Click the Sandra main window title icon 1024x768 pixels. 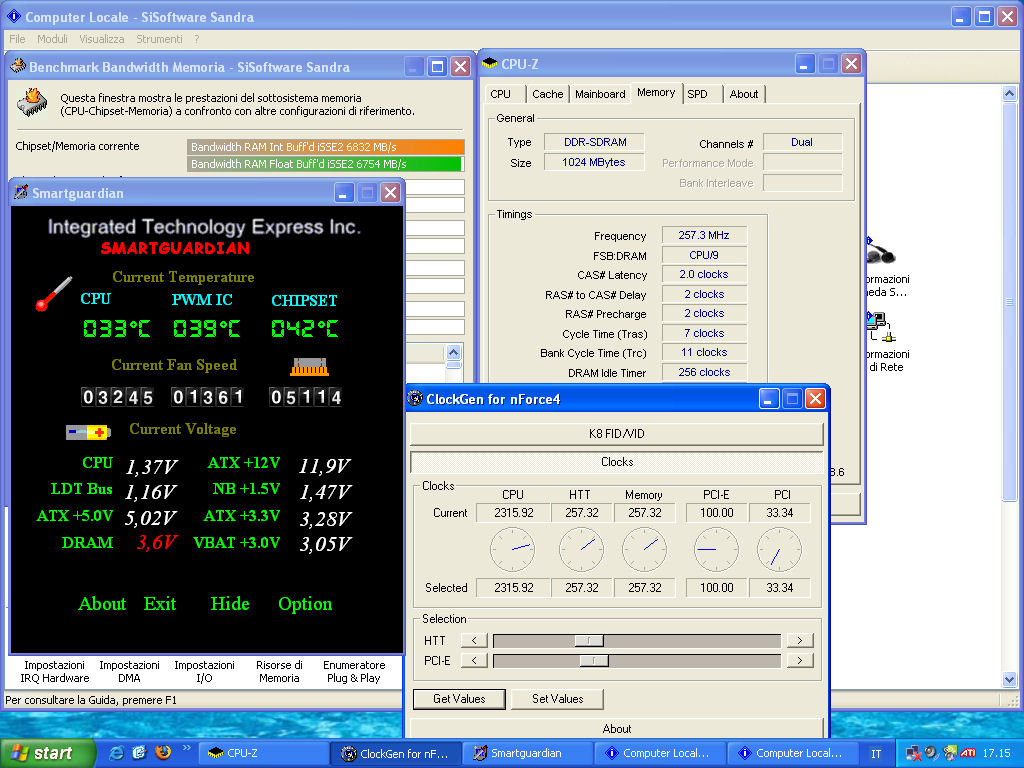pos(13,16)
